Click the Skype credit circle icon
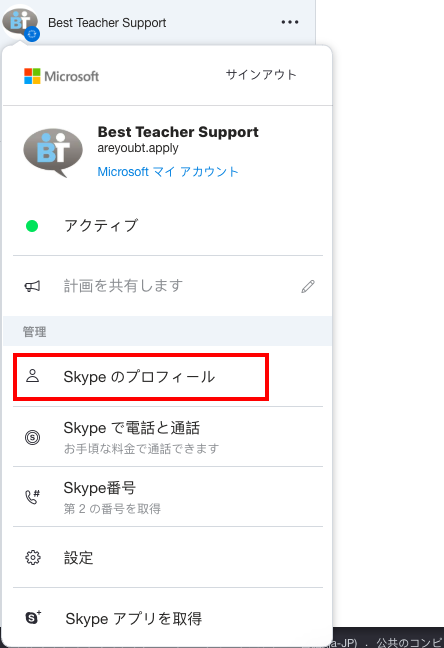444x648 pixels. coord(32,437)
